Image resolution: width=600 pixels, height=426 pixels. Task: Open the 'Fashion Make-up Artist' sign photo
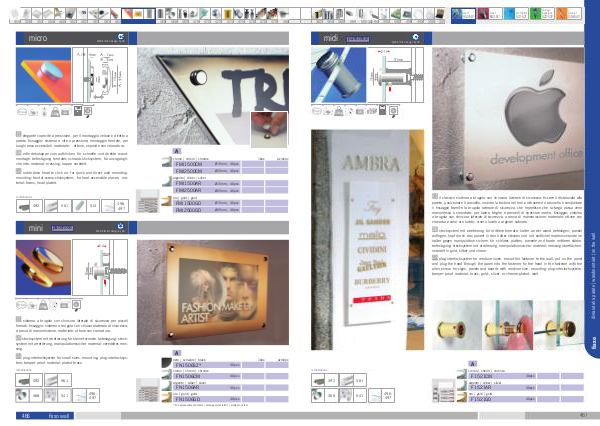click(213, 292)
